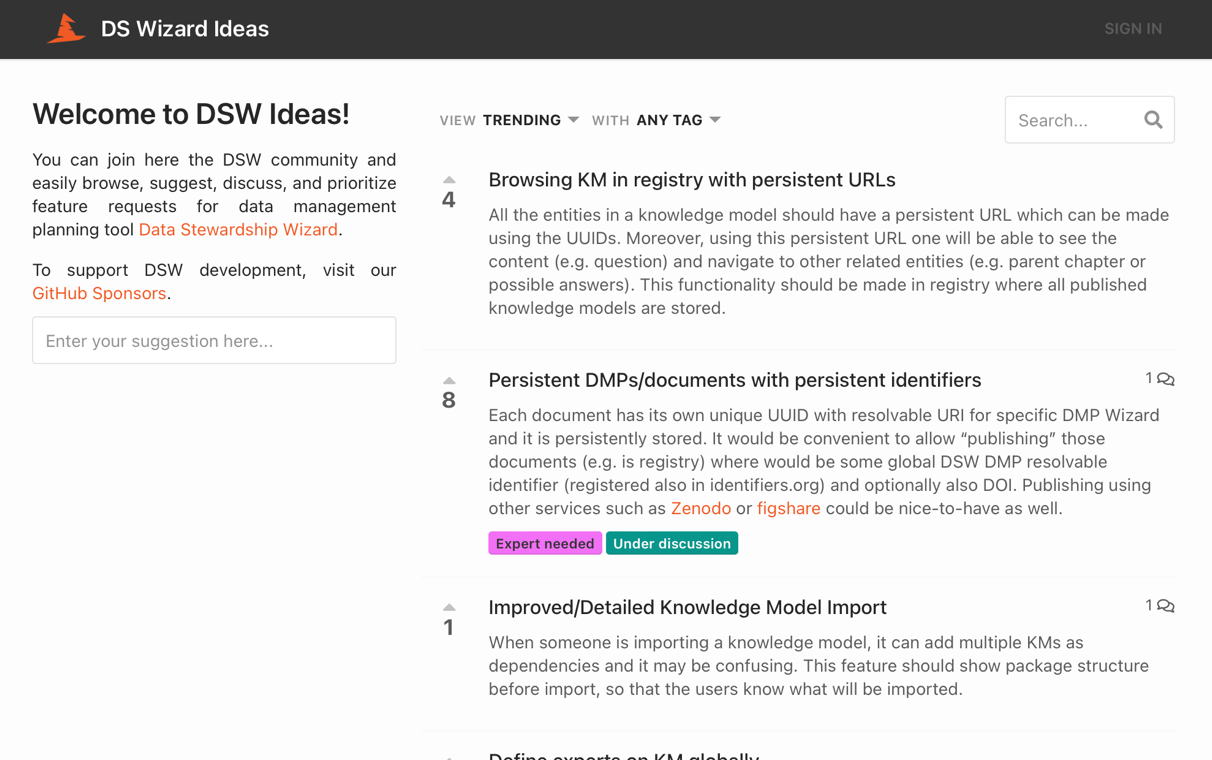Open the figshare link
The image size is (1212, 760).
[x=788, y=509]
